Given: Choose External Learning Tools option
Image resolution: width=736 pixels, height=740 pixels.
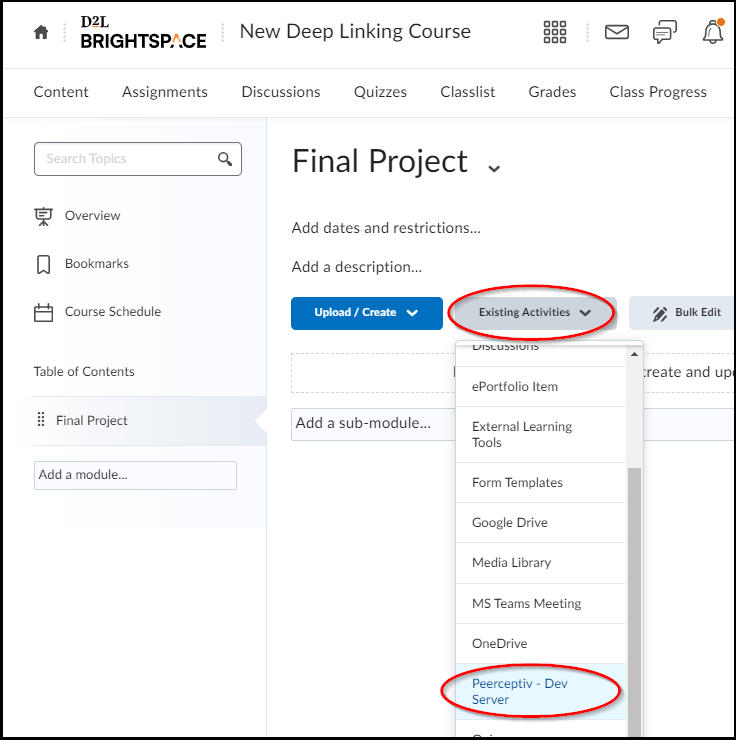Looking at the screenshot, I should pyautogui.click(x=541, y=435).
